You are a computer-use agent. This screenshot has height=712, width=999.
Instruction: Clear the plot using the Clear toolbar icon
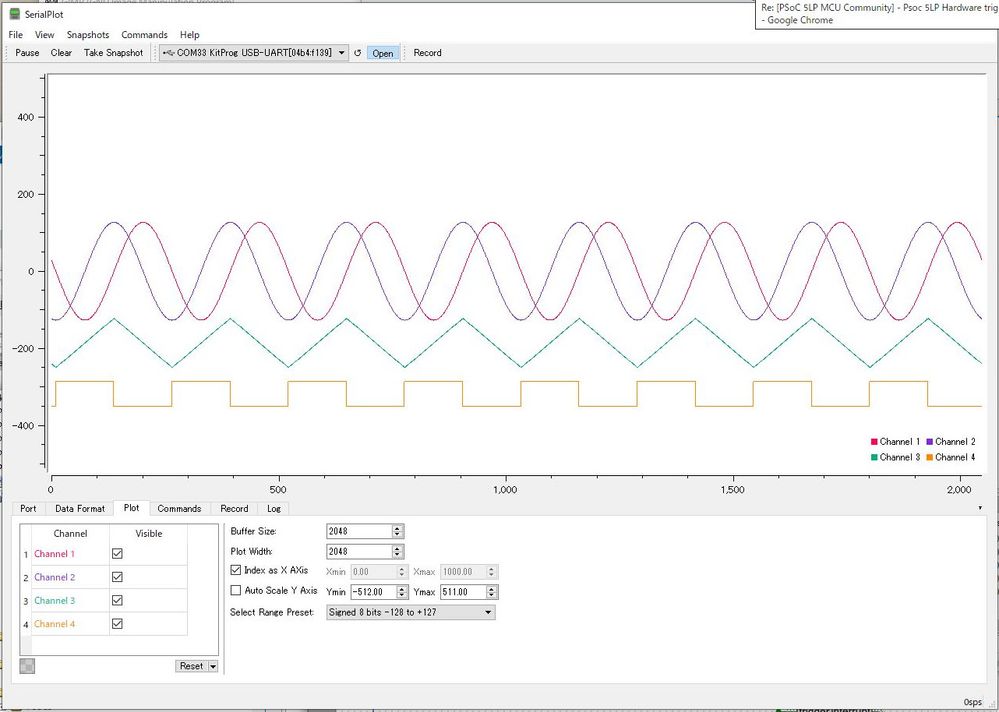point(60,52)
